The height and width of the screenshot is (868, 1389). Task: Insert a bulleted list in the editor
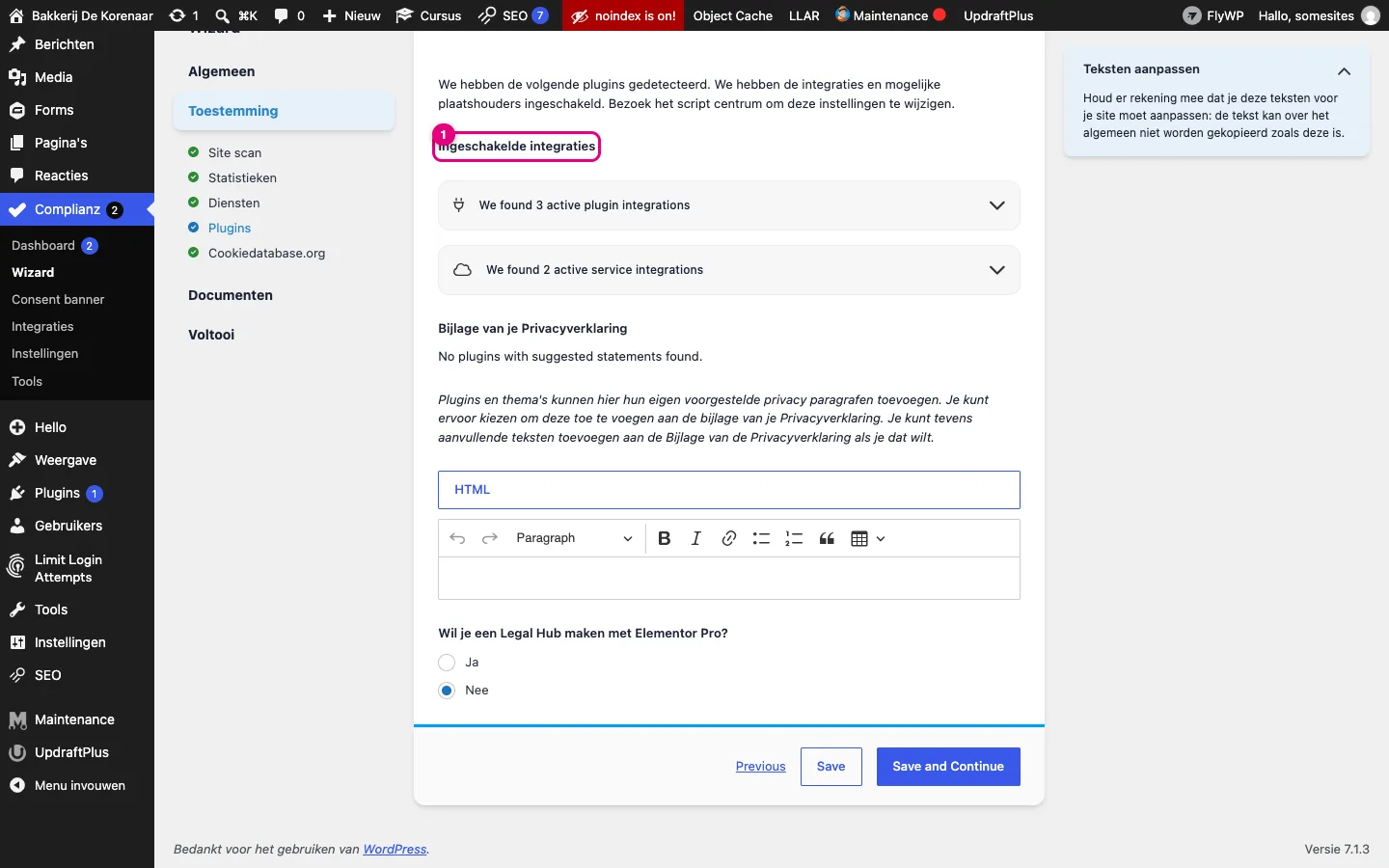click(x=761, y=538)
